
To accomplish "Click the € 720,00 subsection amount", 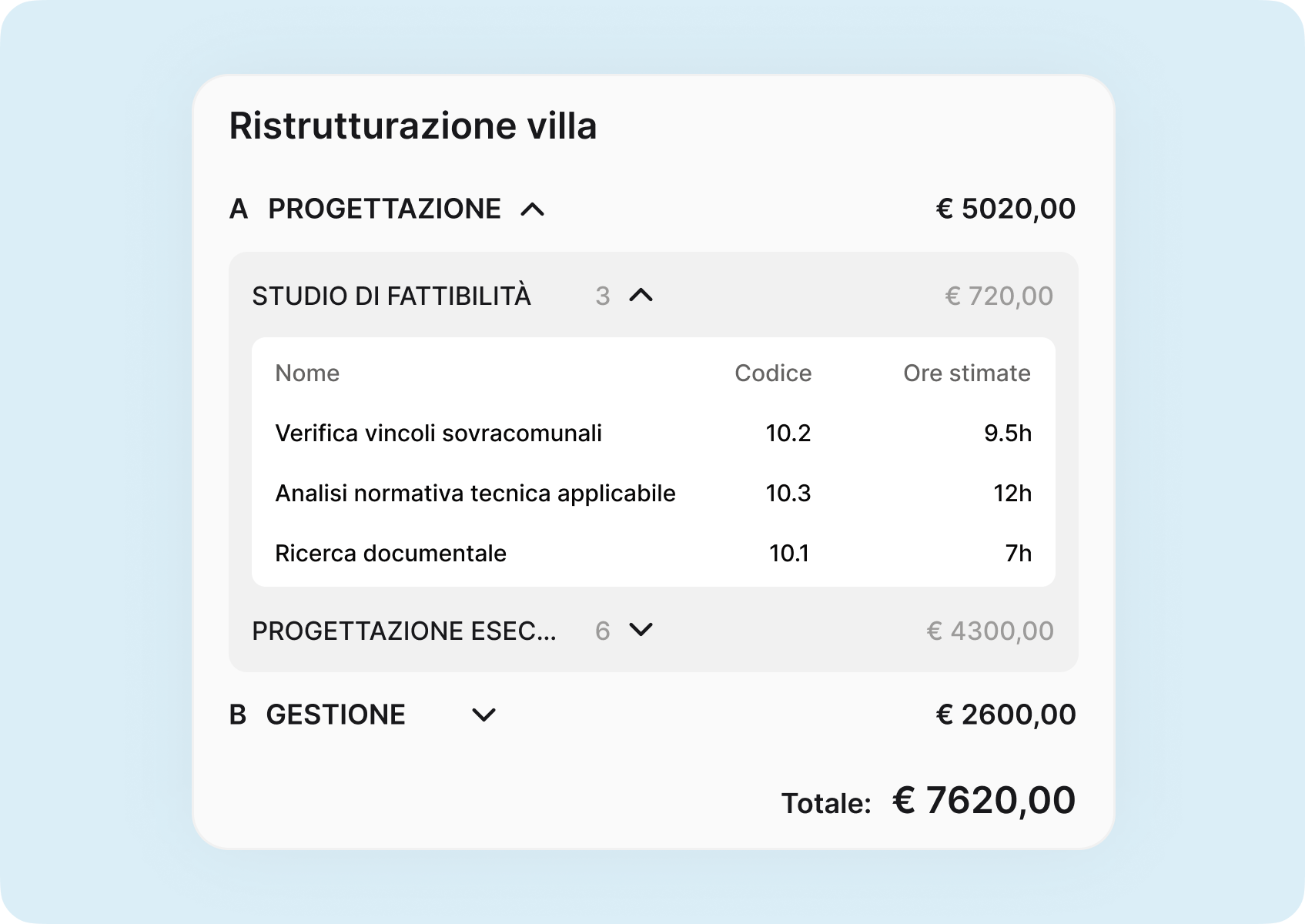I will (x=999, y=296).
